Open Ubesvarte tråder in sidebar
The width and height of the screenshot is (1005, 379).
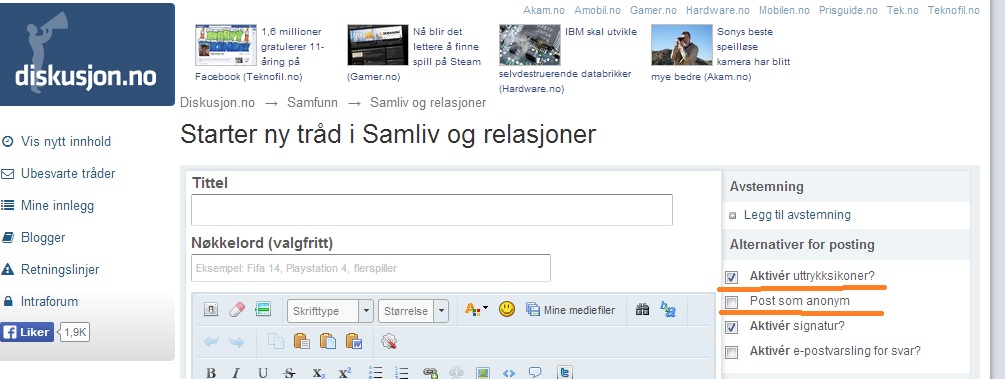pyautogui.click(x=68, y=174)
